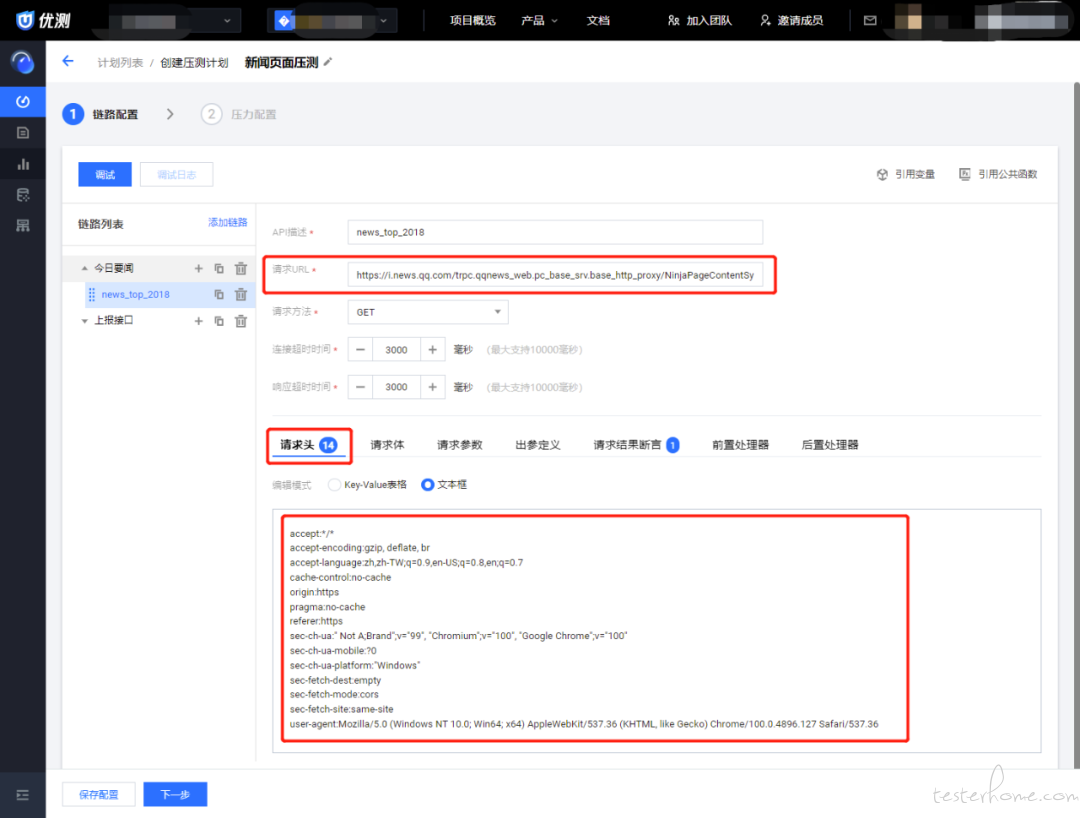
Task: Click the back arrow beside 计划列表
Action: tap(68, 62)
